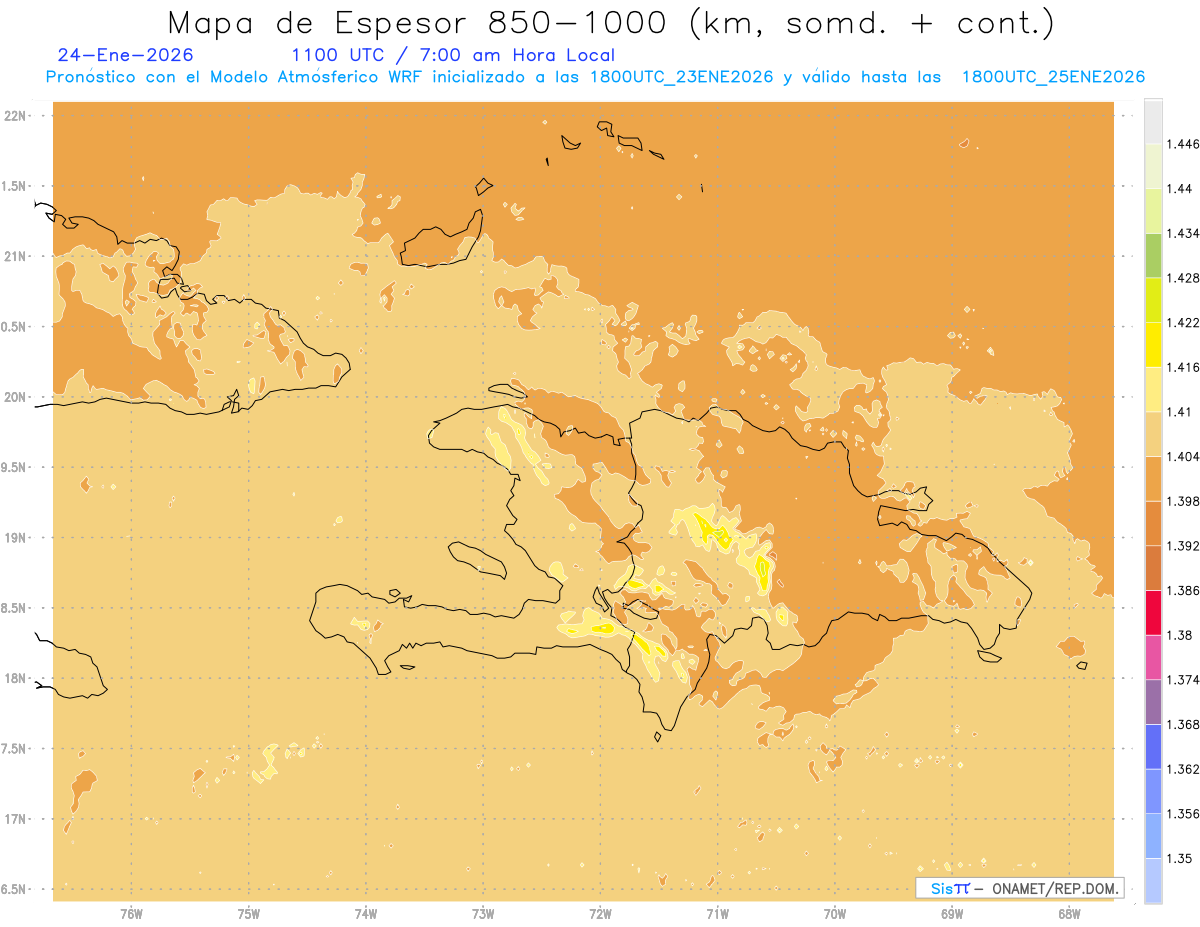Click the colorbar value 1.44
Image resolution: width=1200 pixels, height=927 pixels.
pyautogui.click(x=1180, y=188)
